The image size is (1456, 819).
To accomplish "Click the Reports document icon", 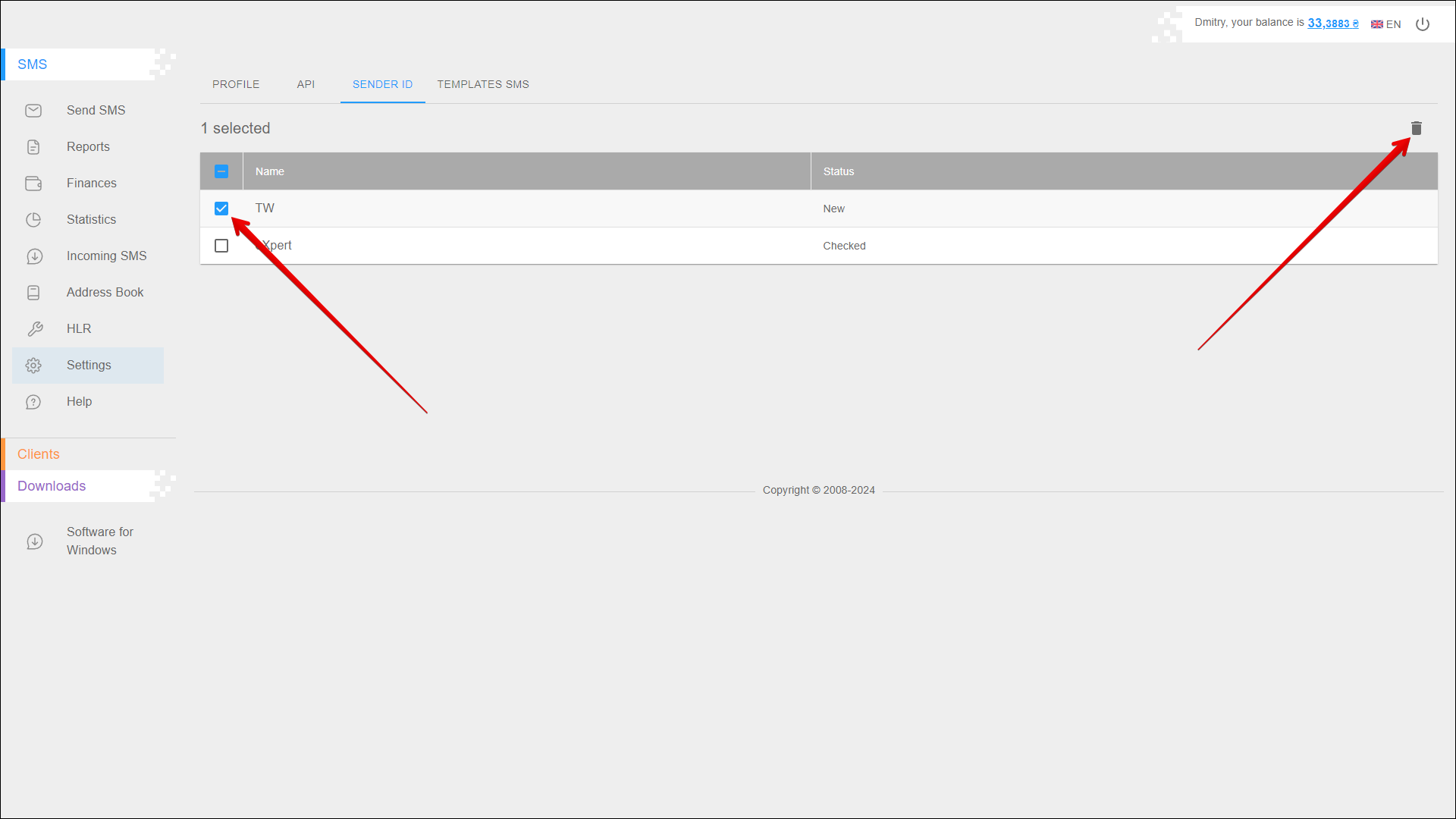I will click(33, 147).
